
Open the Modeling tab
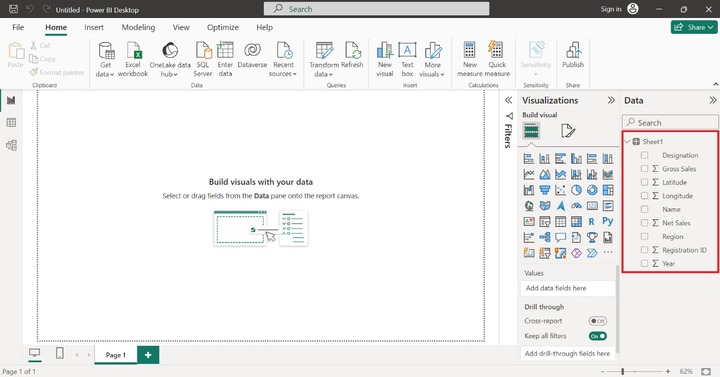(x=138, y=27)
